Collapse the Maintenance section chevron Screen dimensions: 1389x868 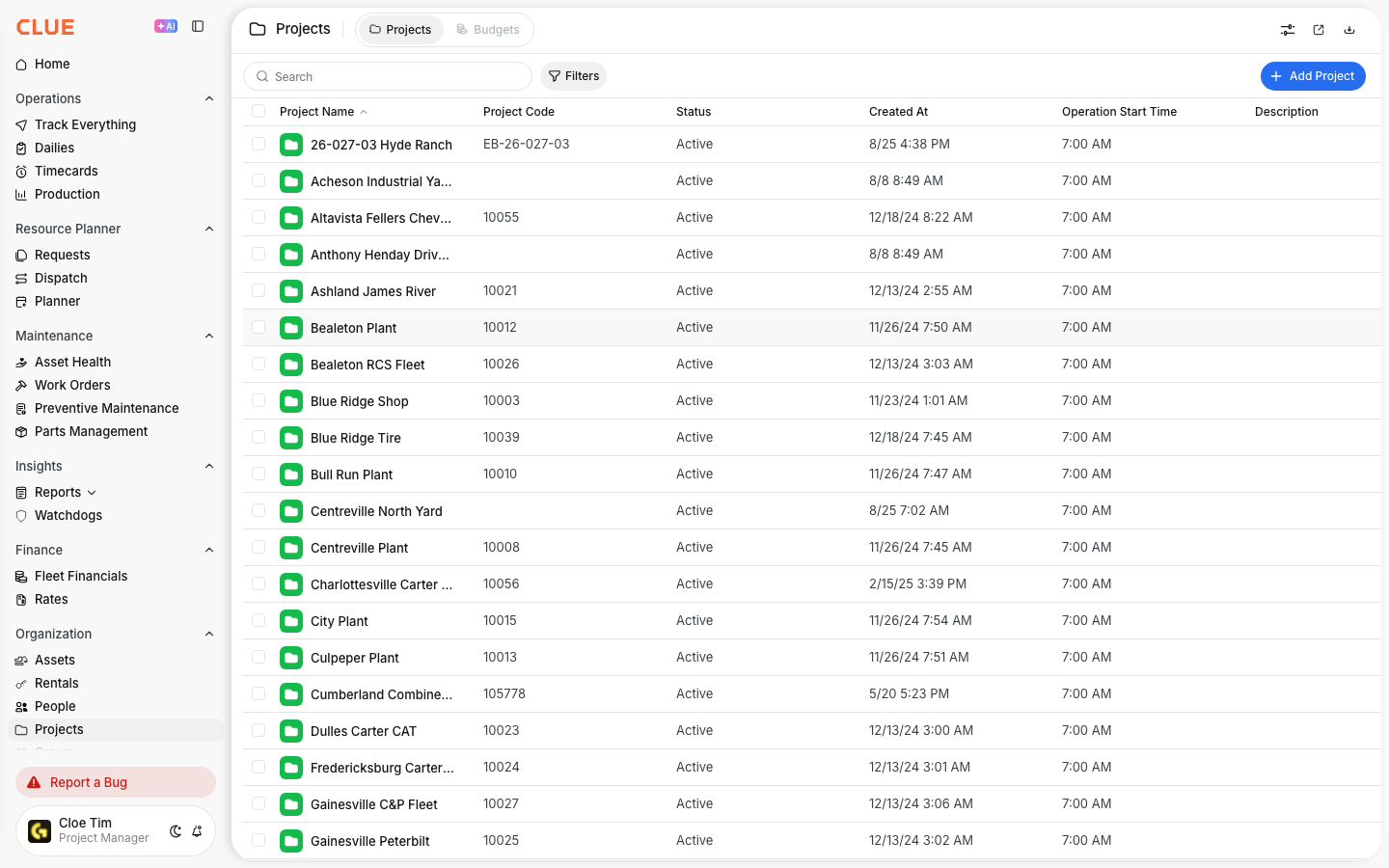(209, 336)
